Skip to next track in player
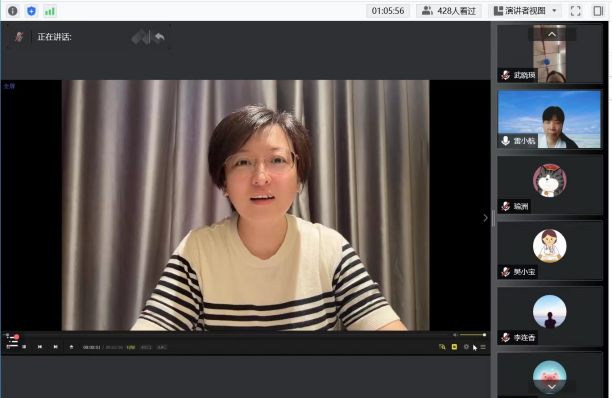The width and height of the screenshot is (612, 398). pyautogui.click(x=55, y=346)
